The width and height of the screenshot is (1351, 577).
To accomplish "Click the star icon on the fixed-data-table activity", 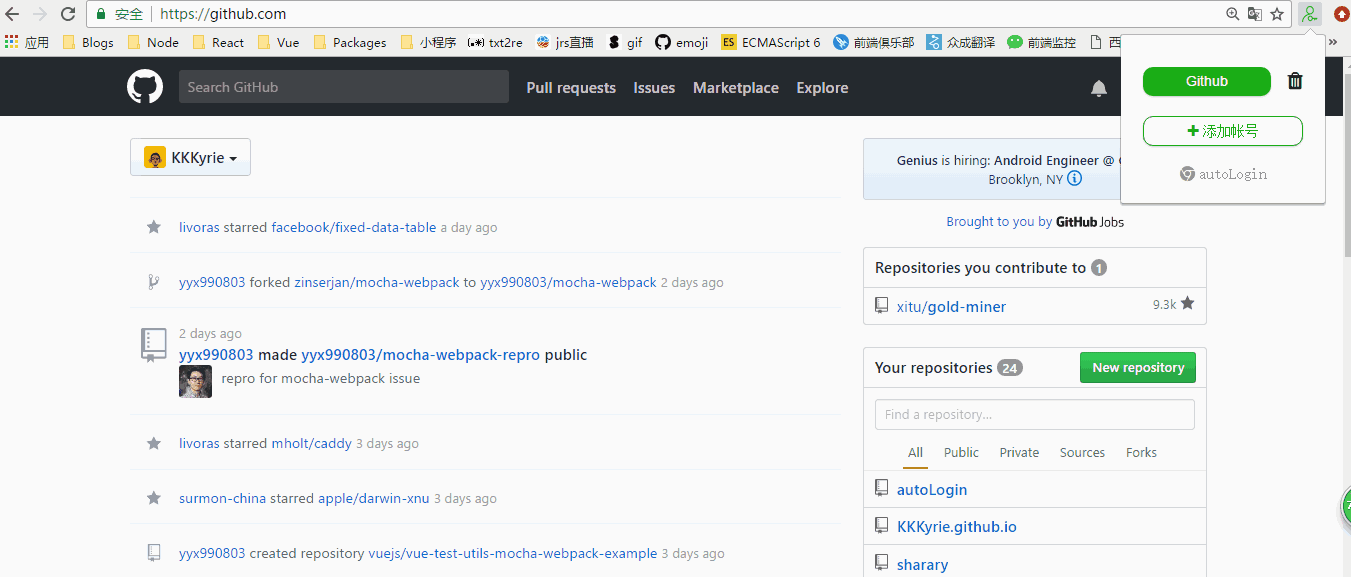I will pyautogui.click(x=154, y=227).
